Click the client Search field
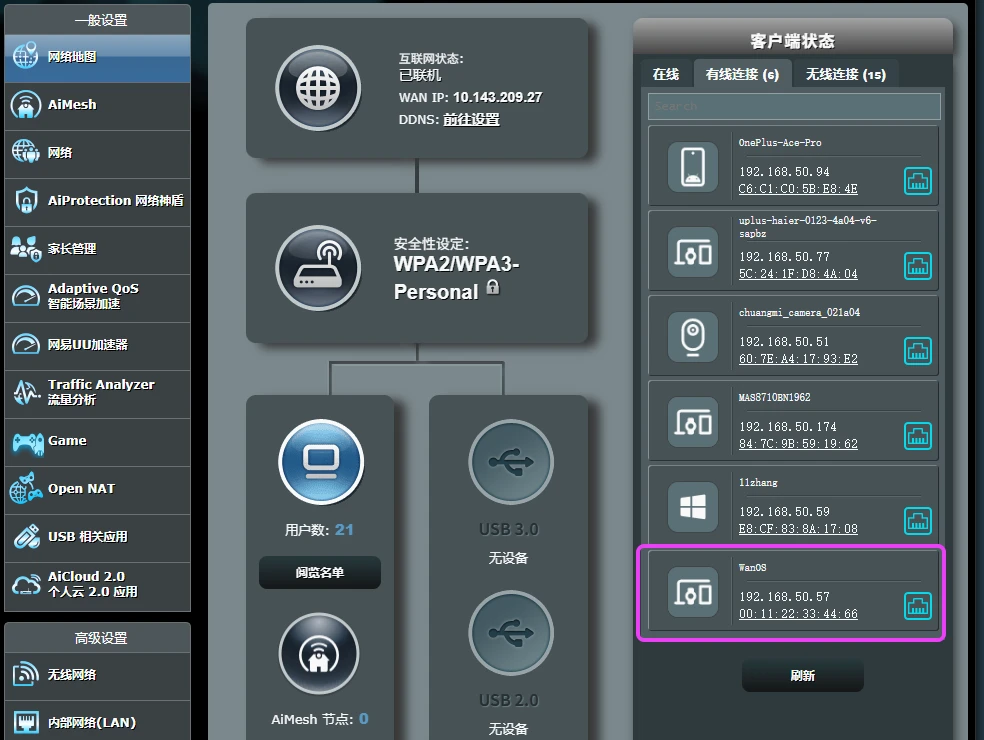984x740 pixels. 794,106
